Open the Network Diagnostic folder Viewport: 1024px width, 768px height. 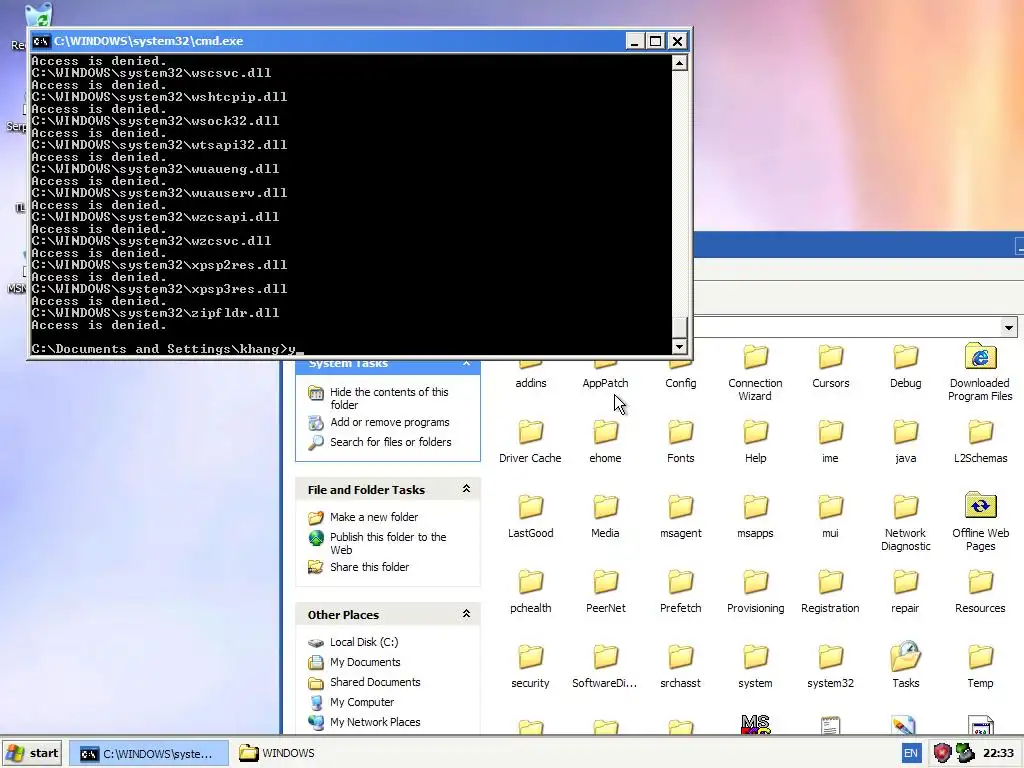905,522
